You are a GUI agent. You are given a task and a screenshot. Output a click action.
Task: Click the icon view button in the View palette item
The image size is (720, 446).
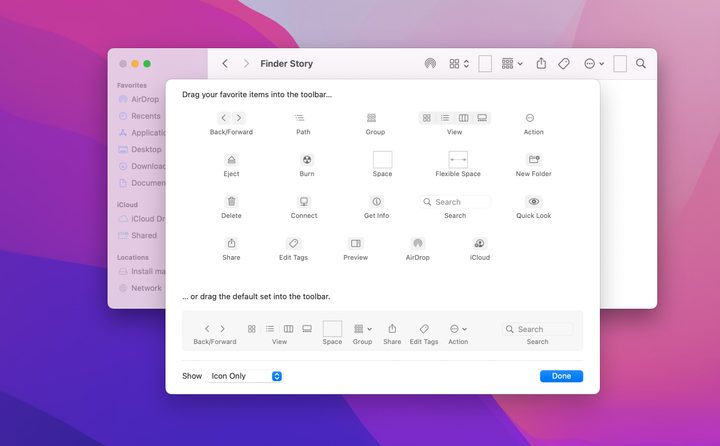point(427,118)
